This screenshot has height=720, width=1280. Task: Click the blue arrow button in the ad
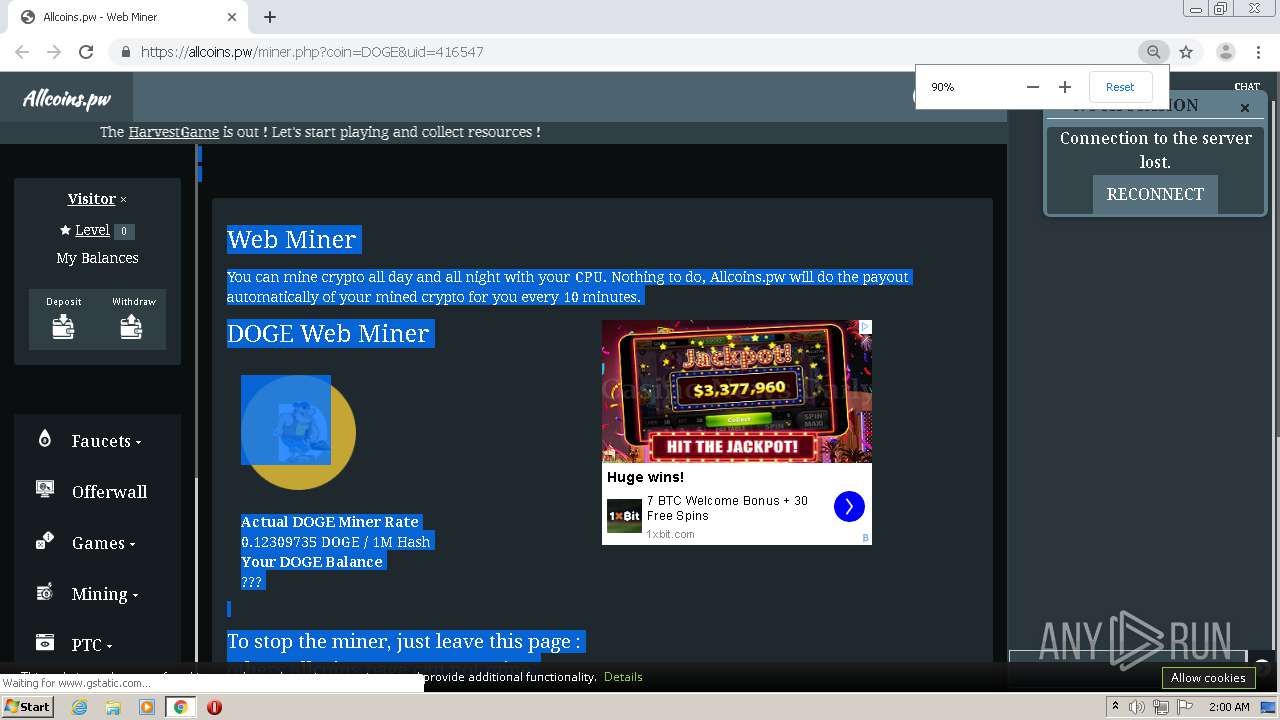(x=849, y=507)
